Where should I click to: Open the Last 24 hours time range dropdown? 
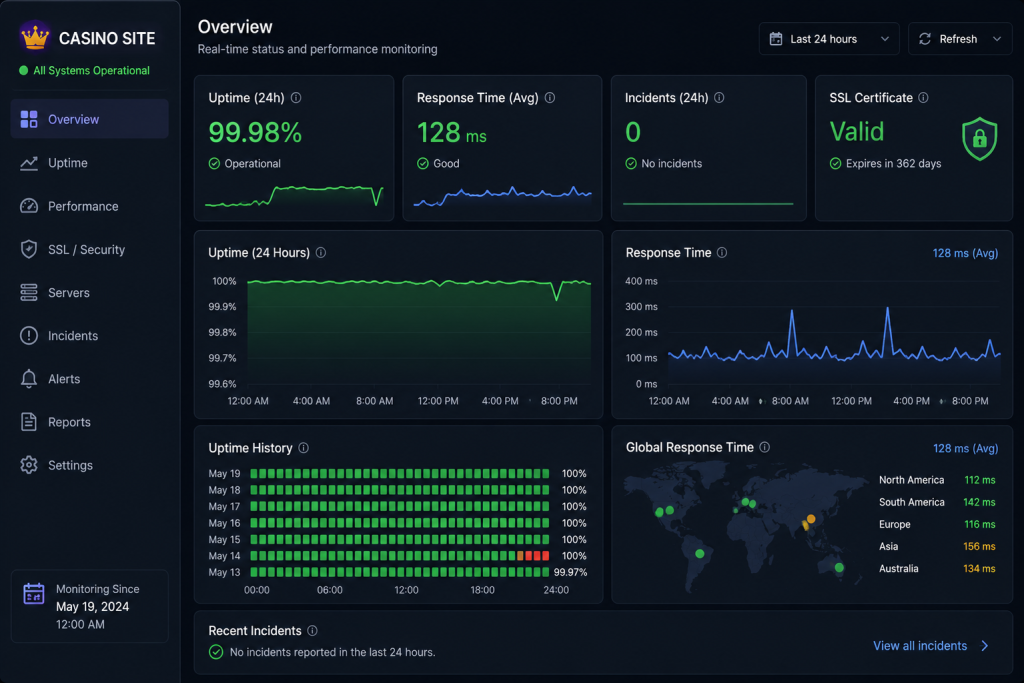click(x=829, y=39)
